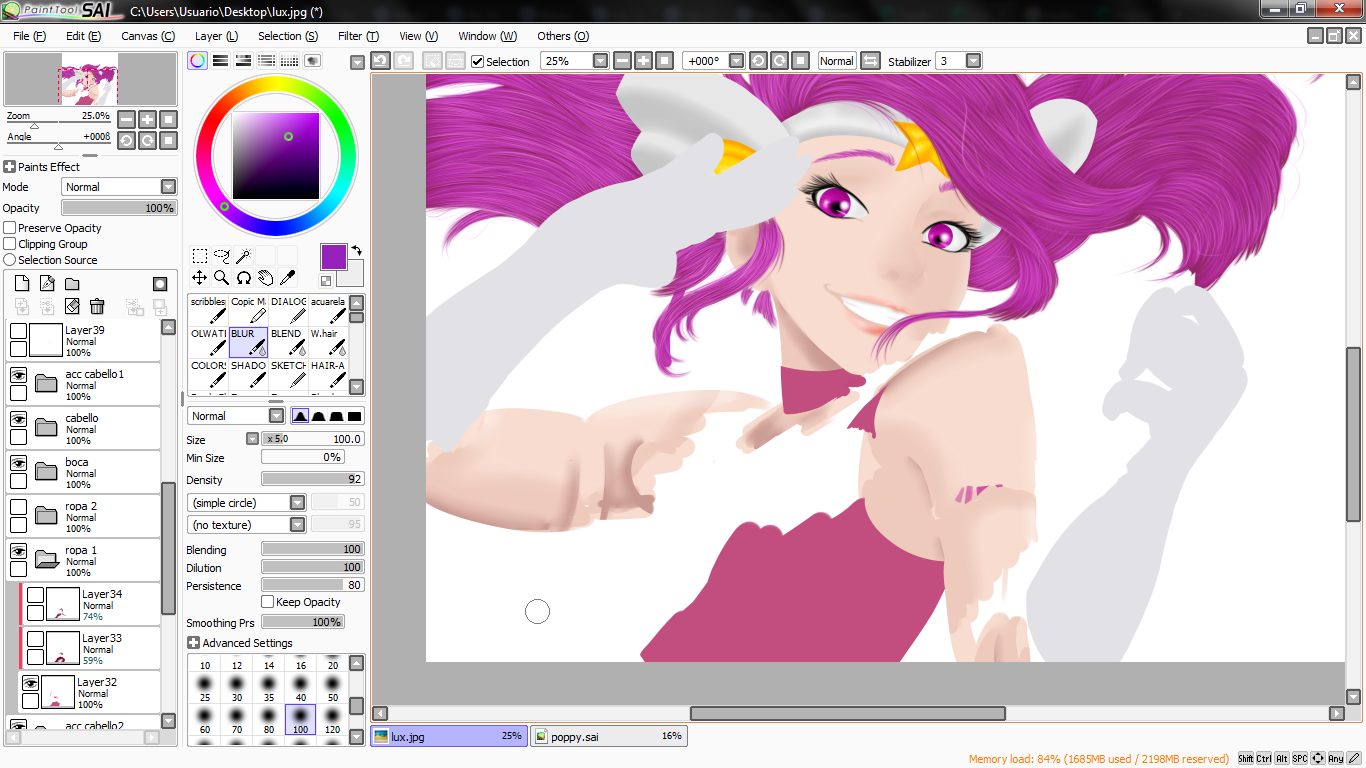
Task: Delete selected layer with trash icon
Action: click(97, 306)
